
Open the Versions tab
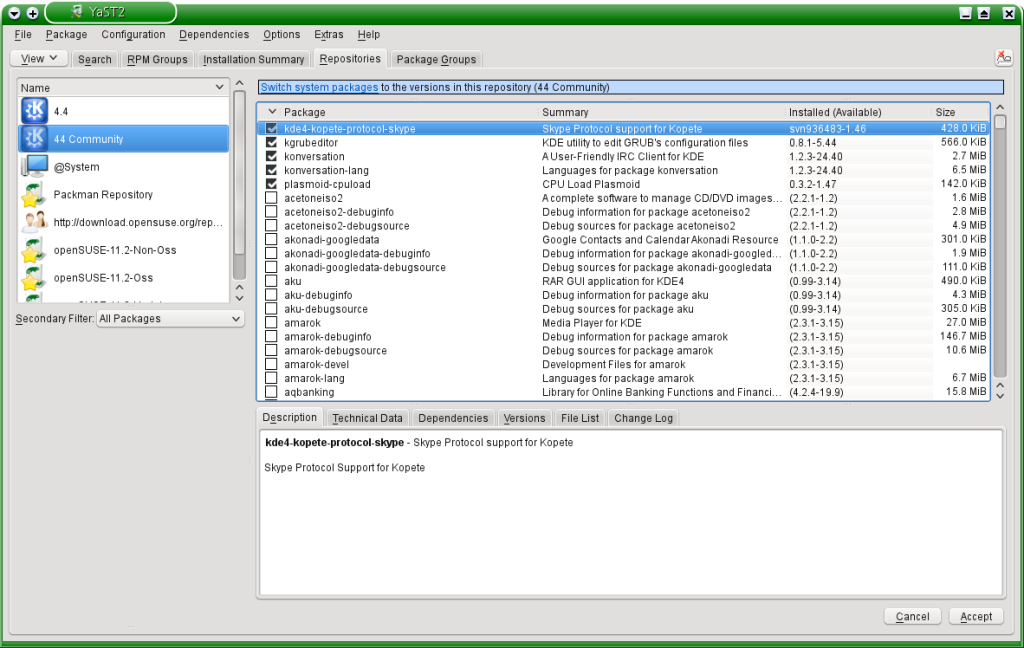(524, 418)
